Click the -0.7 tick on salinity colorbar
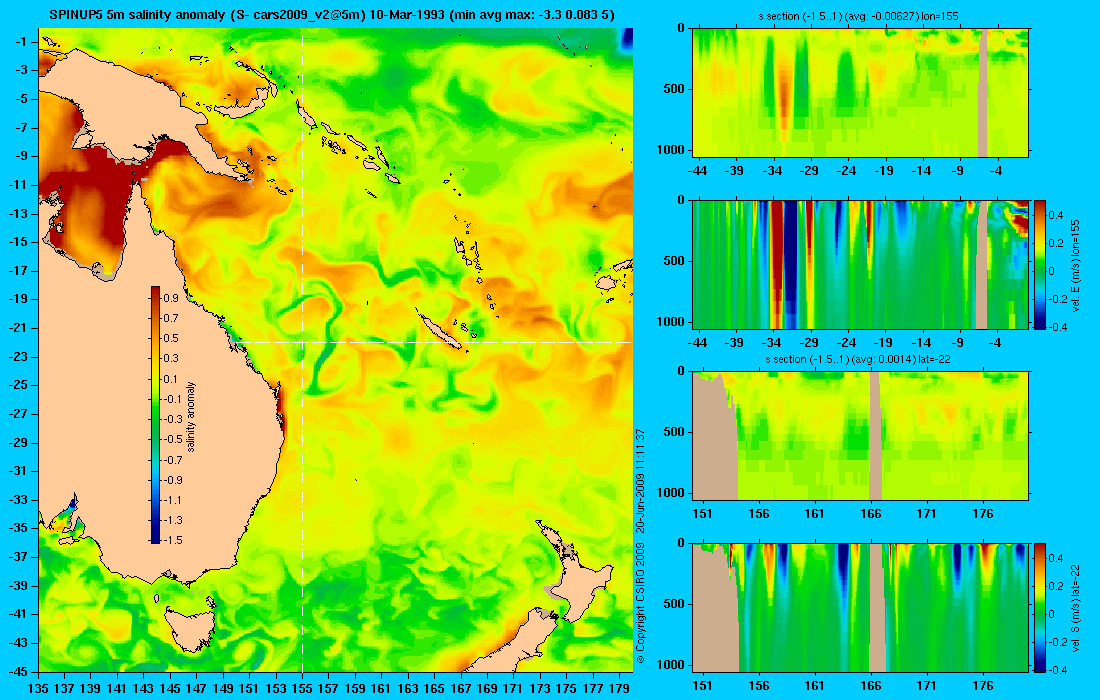This screenshot has height=700, width=1100. coord(171,459)
